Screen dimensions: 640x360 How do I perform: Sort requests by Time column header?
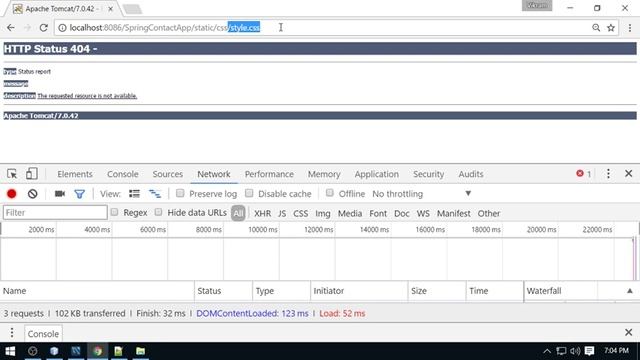tap(495, 291)
